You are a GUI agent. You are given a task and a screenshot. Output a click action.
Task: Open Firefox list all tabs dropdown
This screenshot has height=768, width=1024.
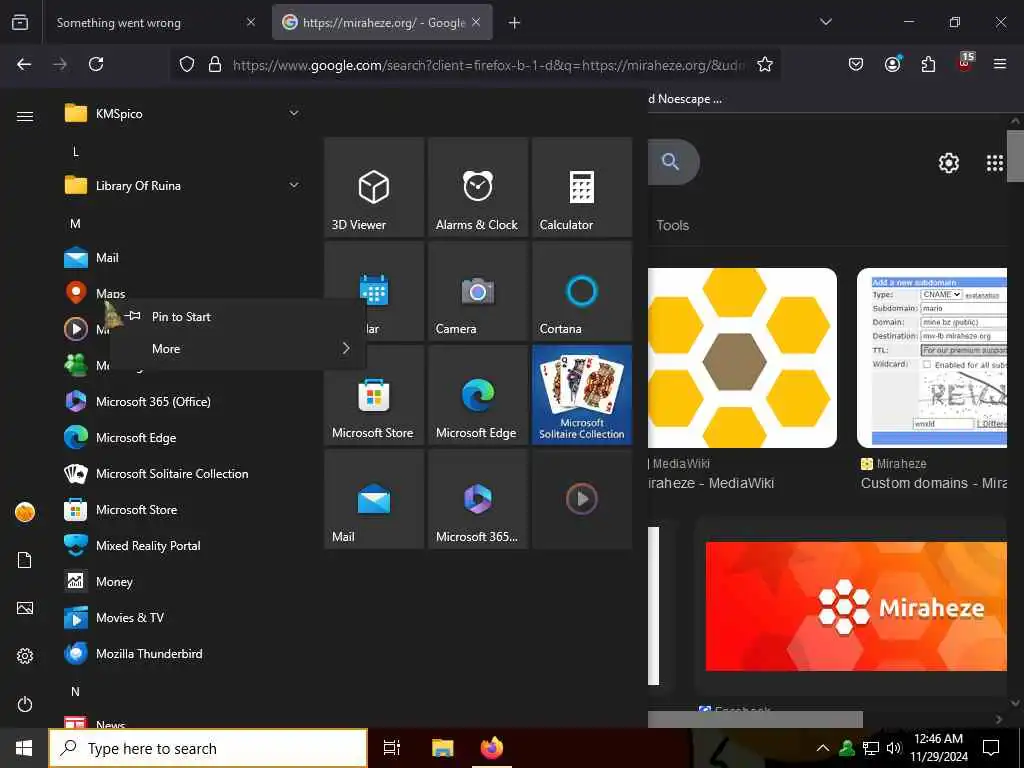pyautogui.click(x=825, y=22)
